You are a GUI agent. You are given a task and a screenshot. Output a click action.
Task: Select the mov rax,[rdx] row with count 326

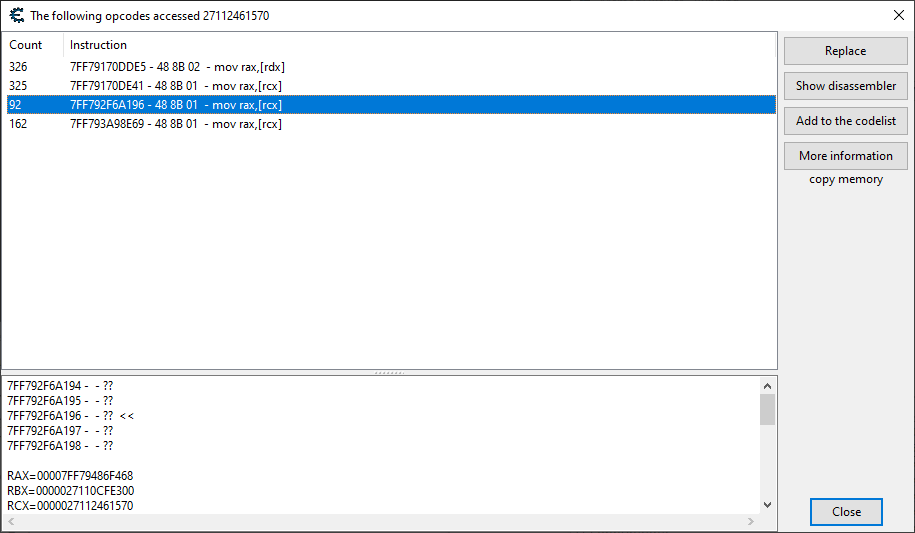[x=175, y=67]
